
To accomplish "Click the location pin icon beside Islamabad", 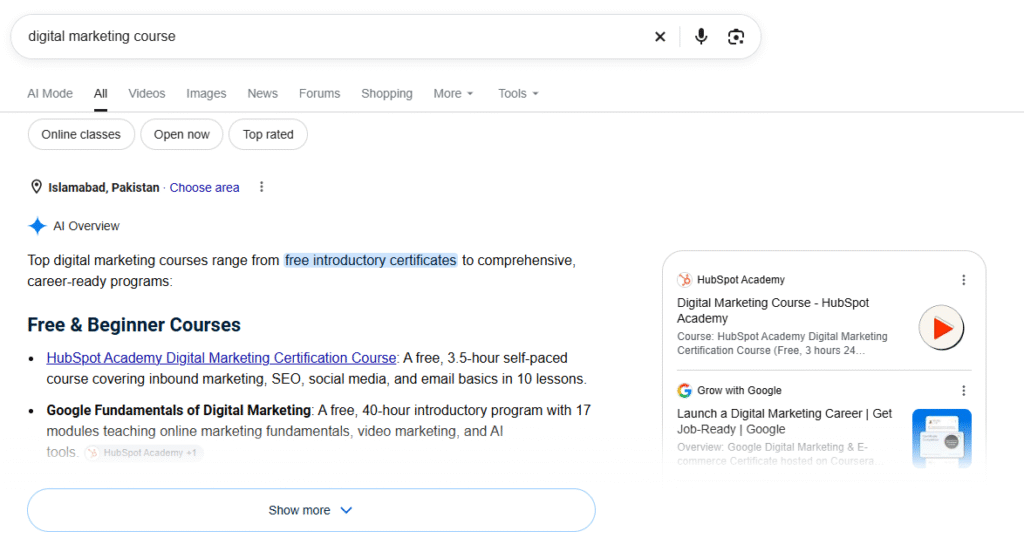I will tap(37, 187).
